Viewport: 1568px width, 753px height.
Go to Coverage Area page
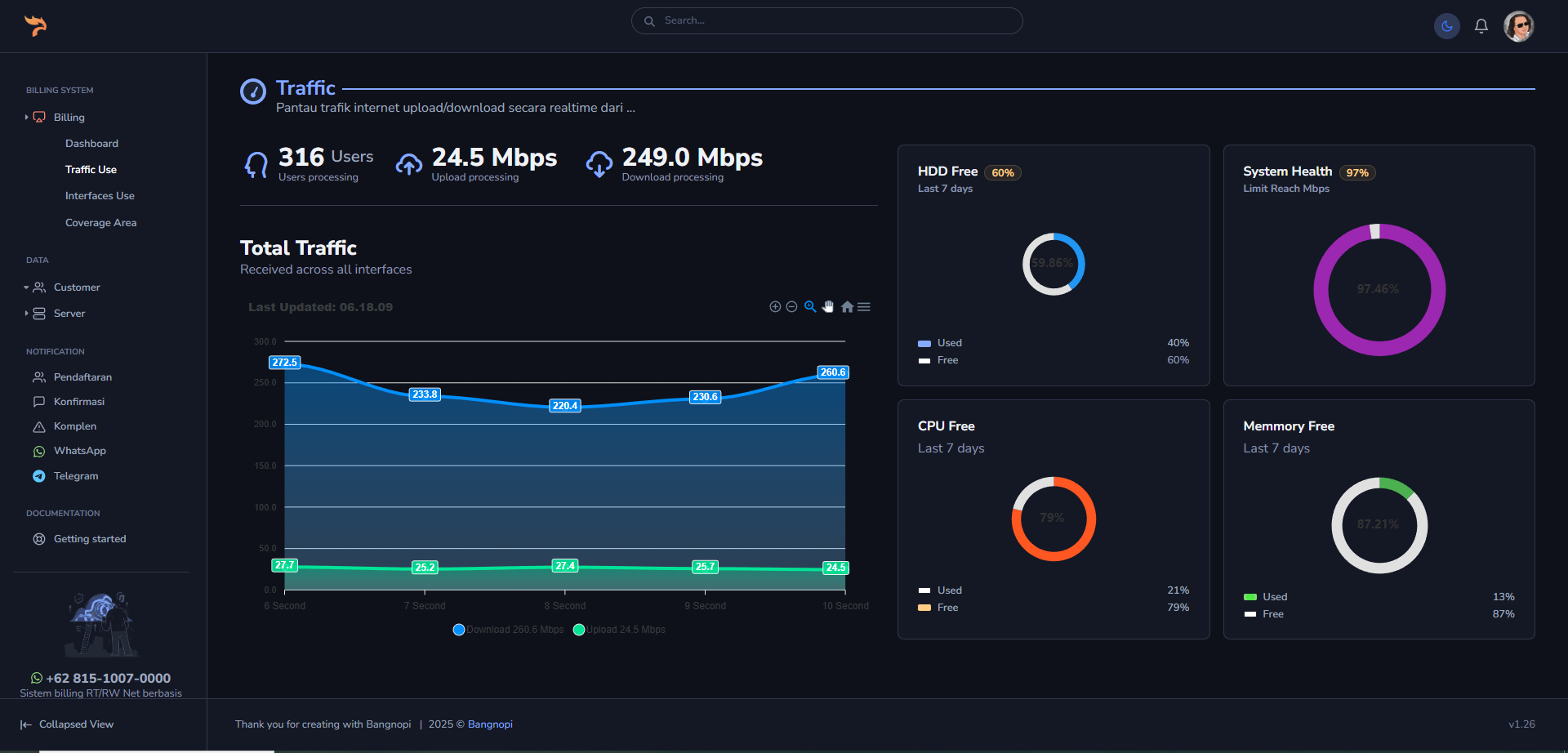[100, 223]
